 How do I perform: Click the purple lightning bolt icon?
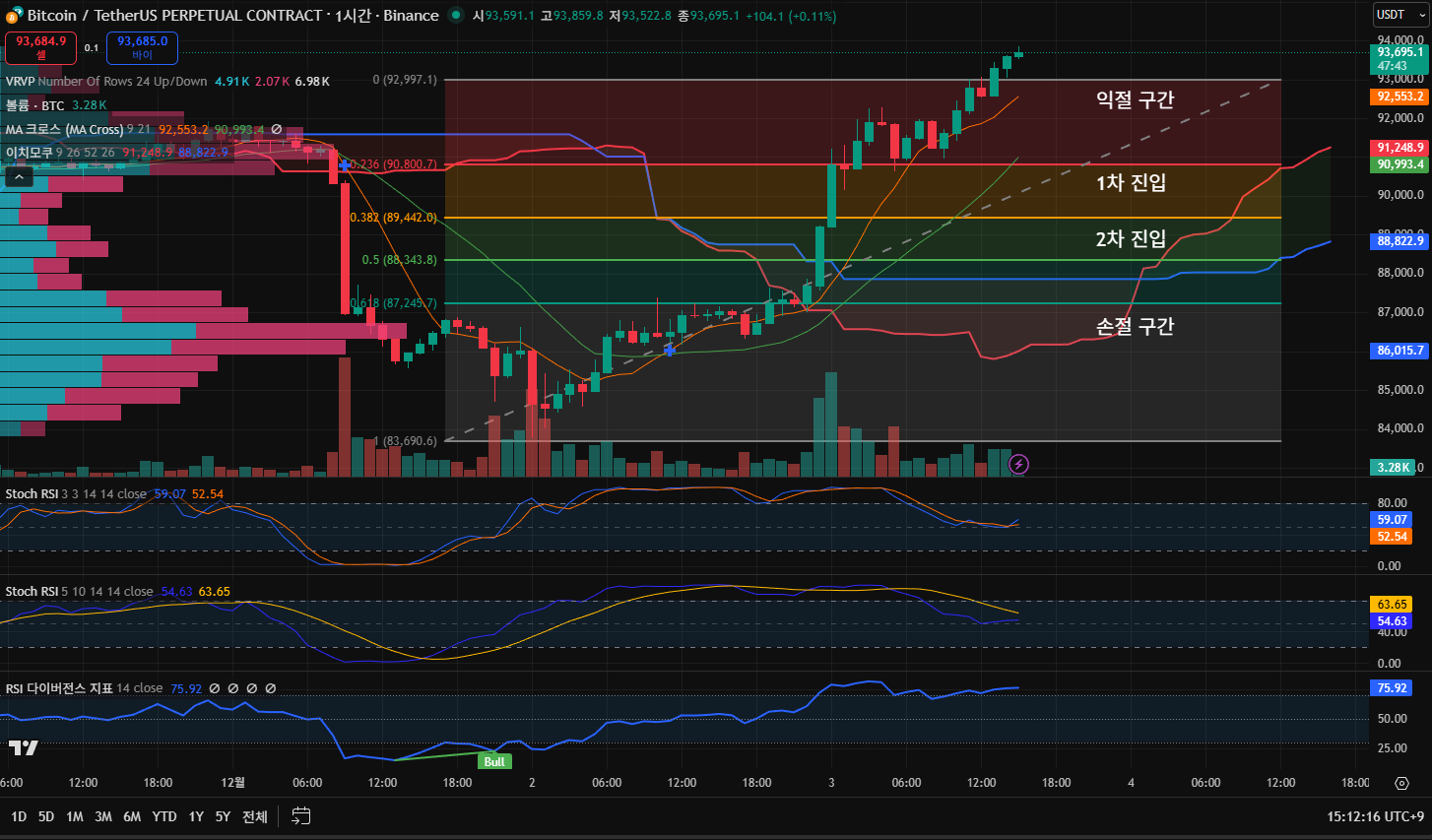pos(1019,464)
